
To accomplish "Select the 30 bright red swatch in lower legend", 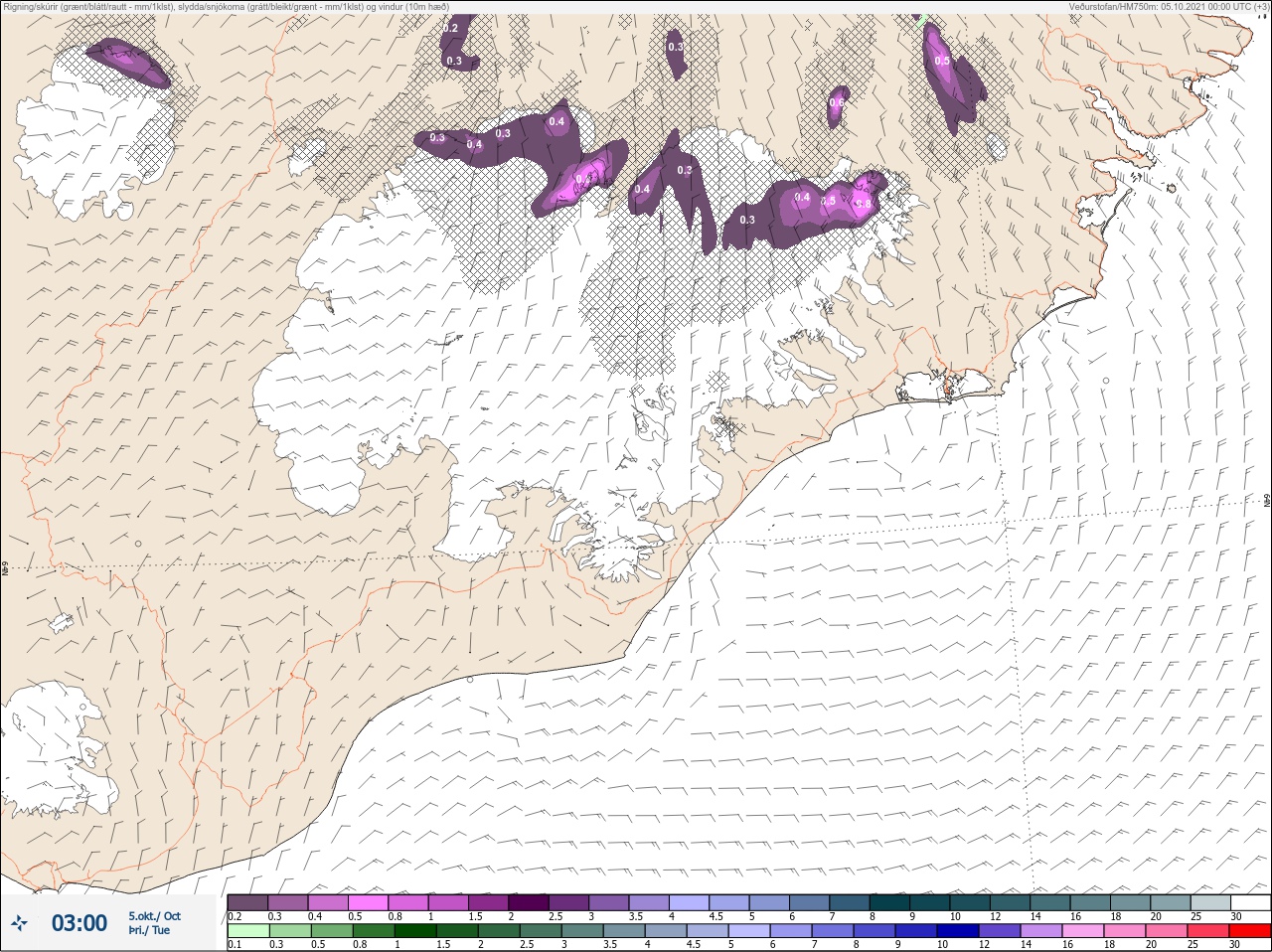I will 1249,931.
